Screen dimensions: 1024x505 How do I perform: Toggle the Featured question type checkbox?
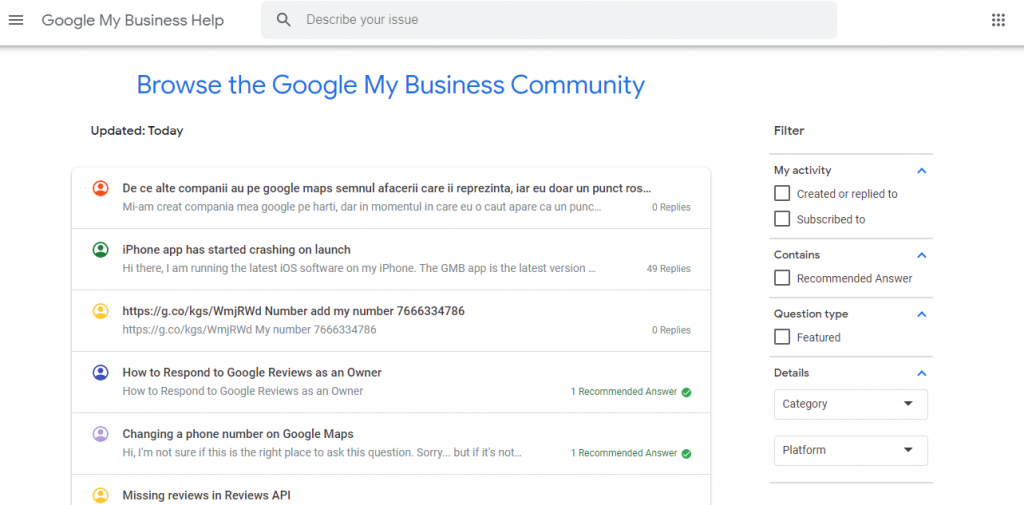click(x=782, y=337)
